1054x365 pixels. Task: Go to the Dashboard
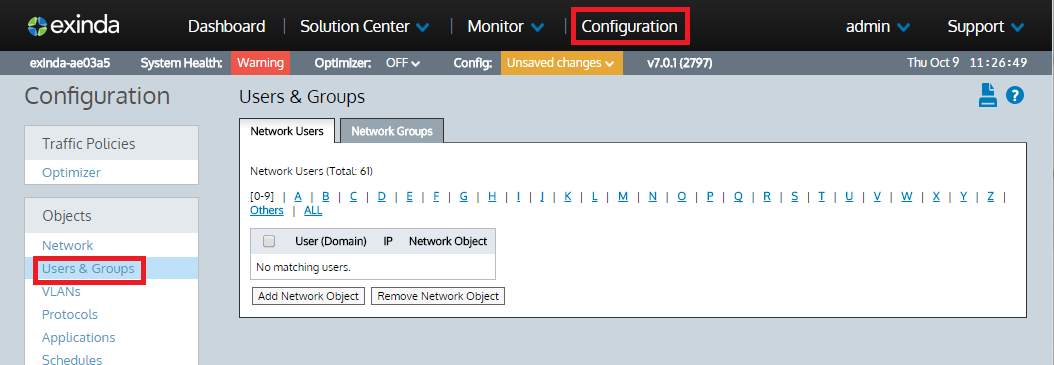pyautogui.click(x=227, y=26)
